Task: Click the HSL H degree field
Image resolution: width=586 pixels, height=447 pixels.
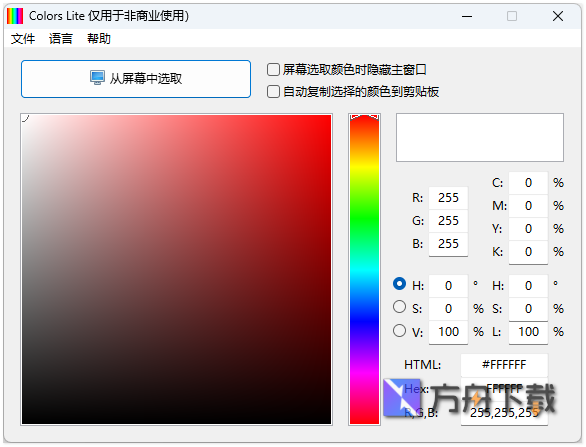Action: point(528,286)
